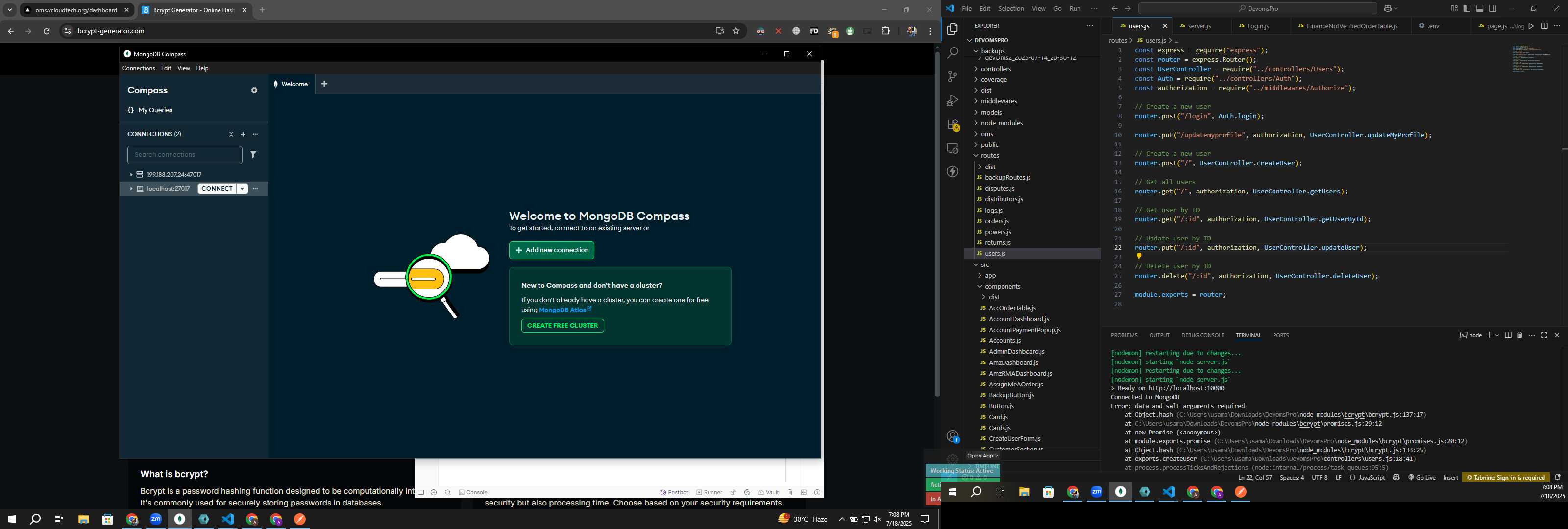
Task: Toggle Insert mode in status bar
Action: coord(1450,478)
